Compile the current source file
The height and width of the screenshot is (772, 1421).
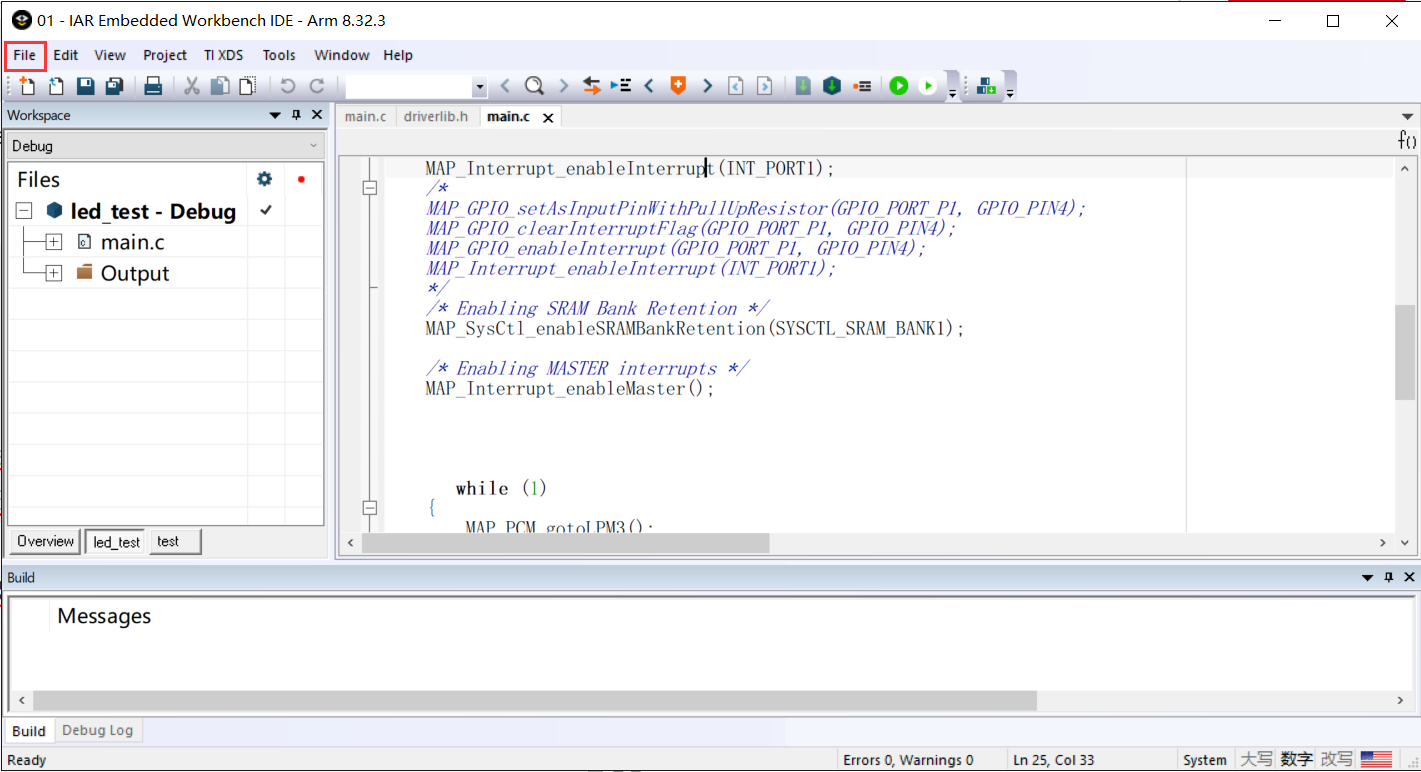pos(802,86)
